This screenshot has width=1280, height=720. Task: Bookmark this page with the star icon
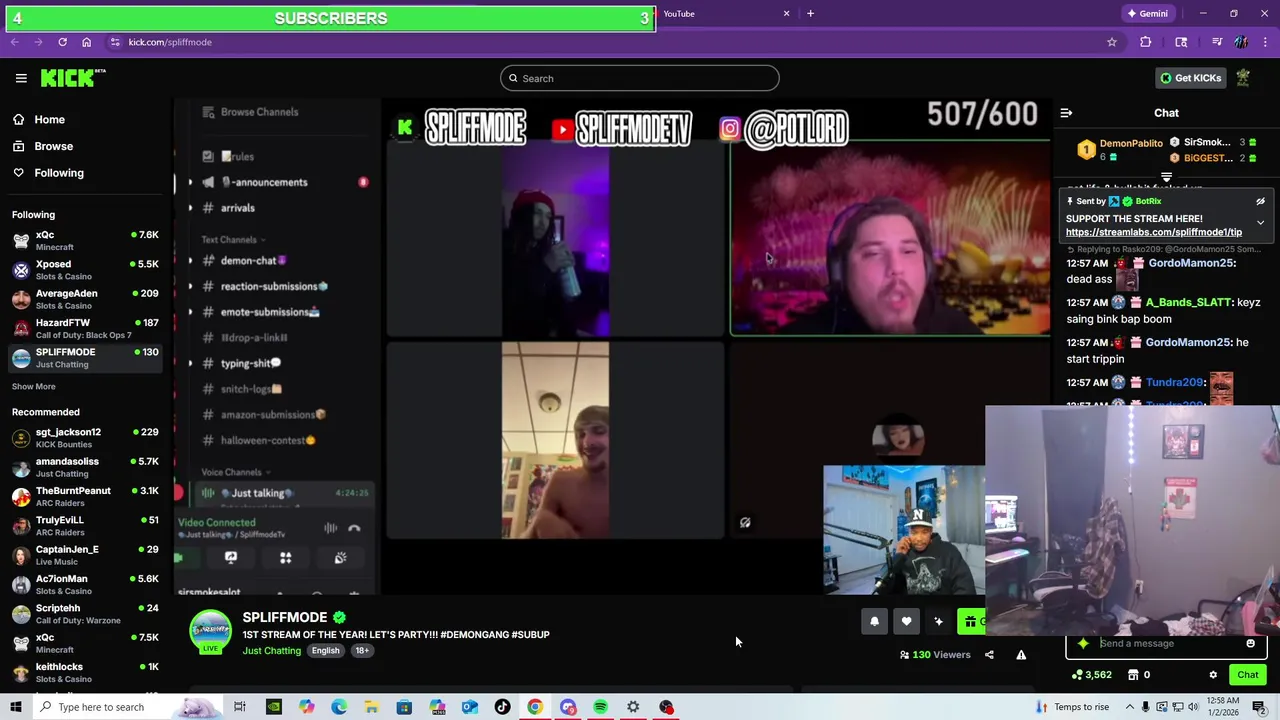1111,42
